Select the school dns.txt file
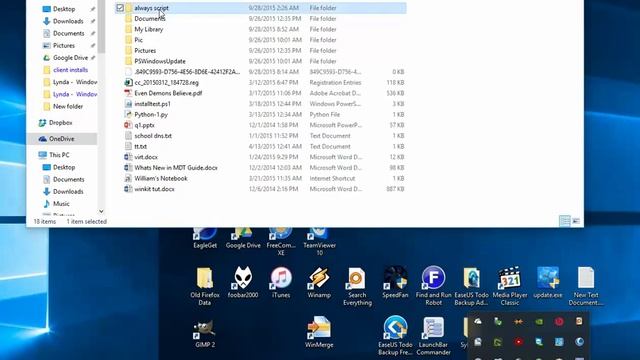The height and width of the screenshot is (360, 640). coord(260,136)
